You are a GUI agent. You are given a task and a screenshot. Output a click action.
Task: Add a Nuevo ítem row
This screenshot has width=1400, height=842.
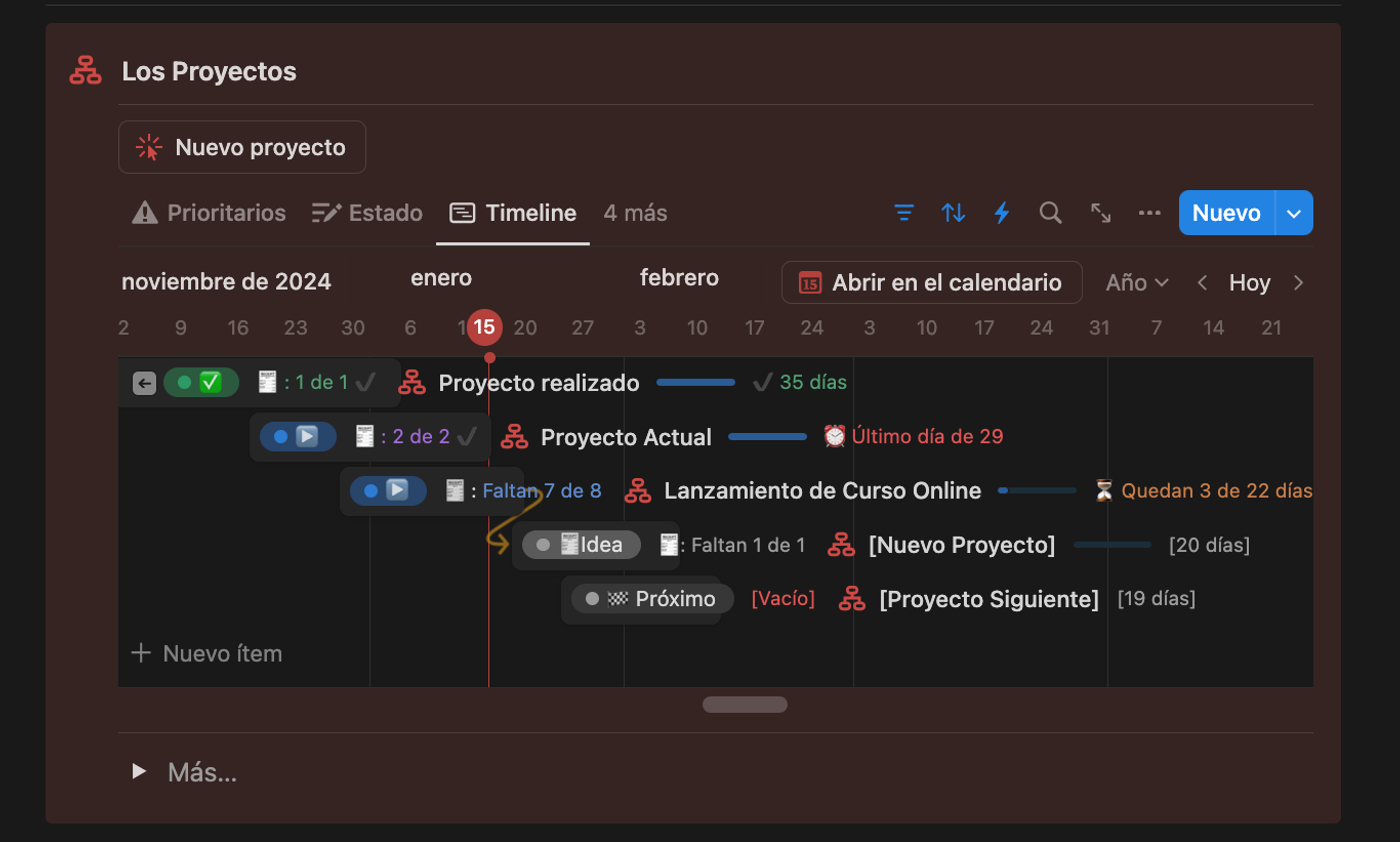pos(207,653)
